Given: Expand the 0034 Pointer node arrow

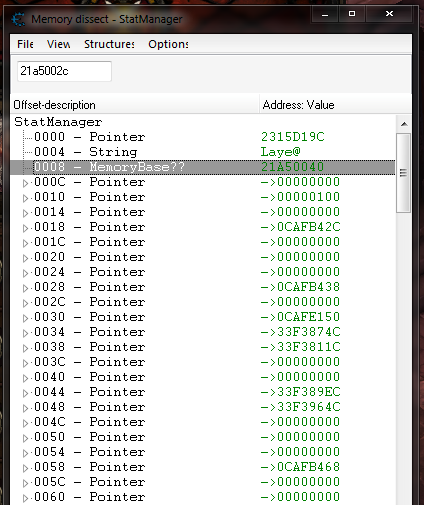Looking at the screenshot, I should click(25, 333).
